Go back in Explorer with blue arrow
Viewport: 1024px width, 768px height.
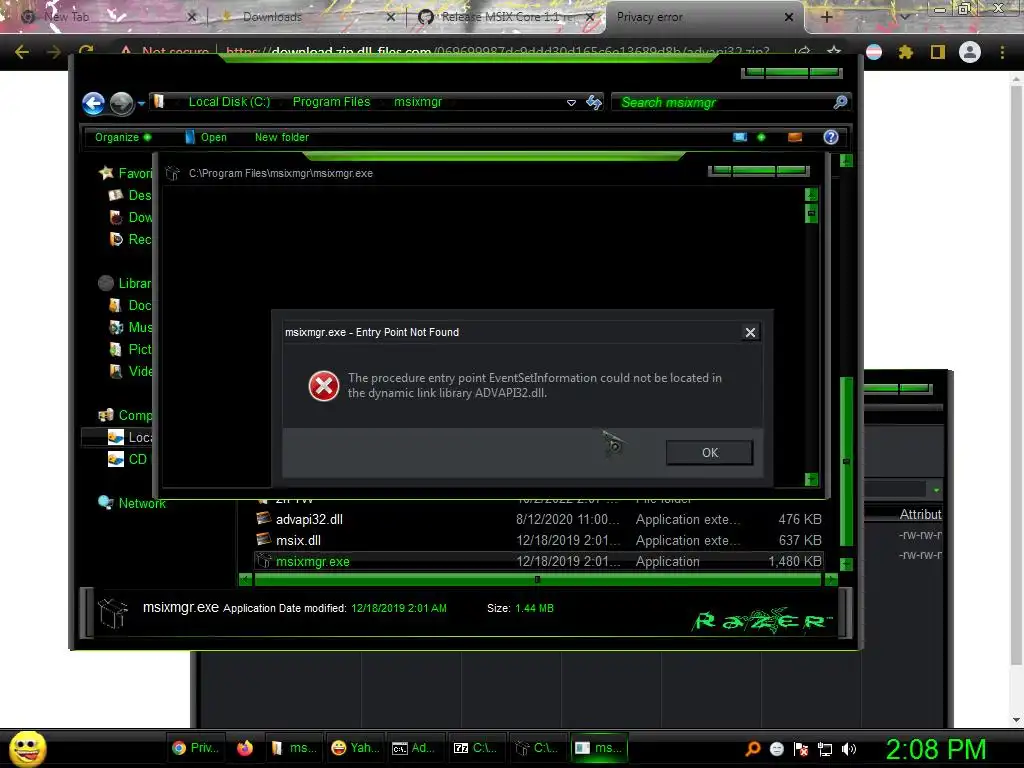pyautogui.click(x=93, y=103)
